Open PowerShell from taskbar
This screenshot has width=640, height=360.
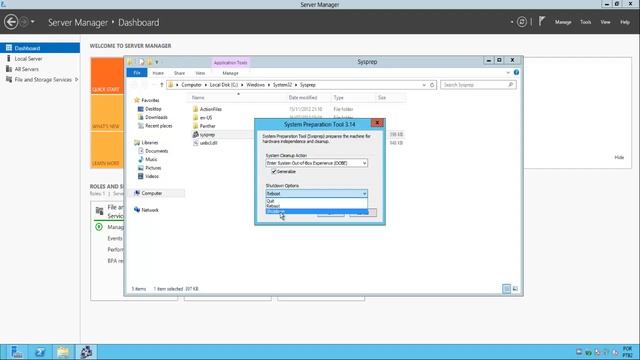pyautogui.click(x=40, y=352)
